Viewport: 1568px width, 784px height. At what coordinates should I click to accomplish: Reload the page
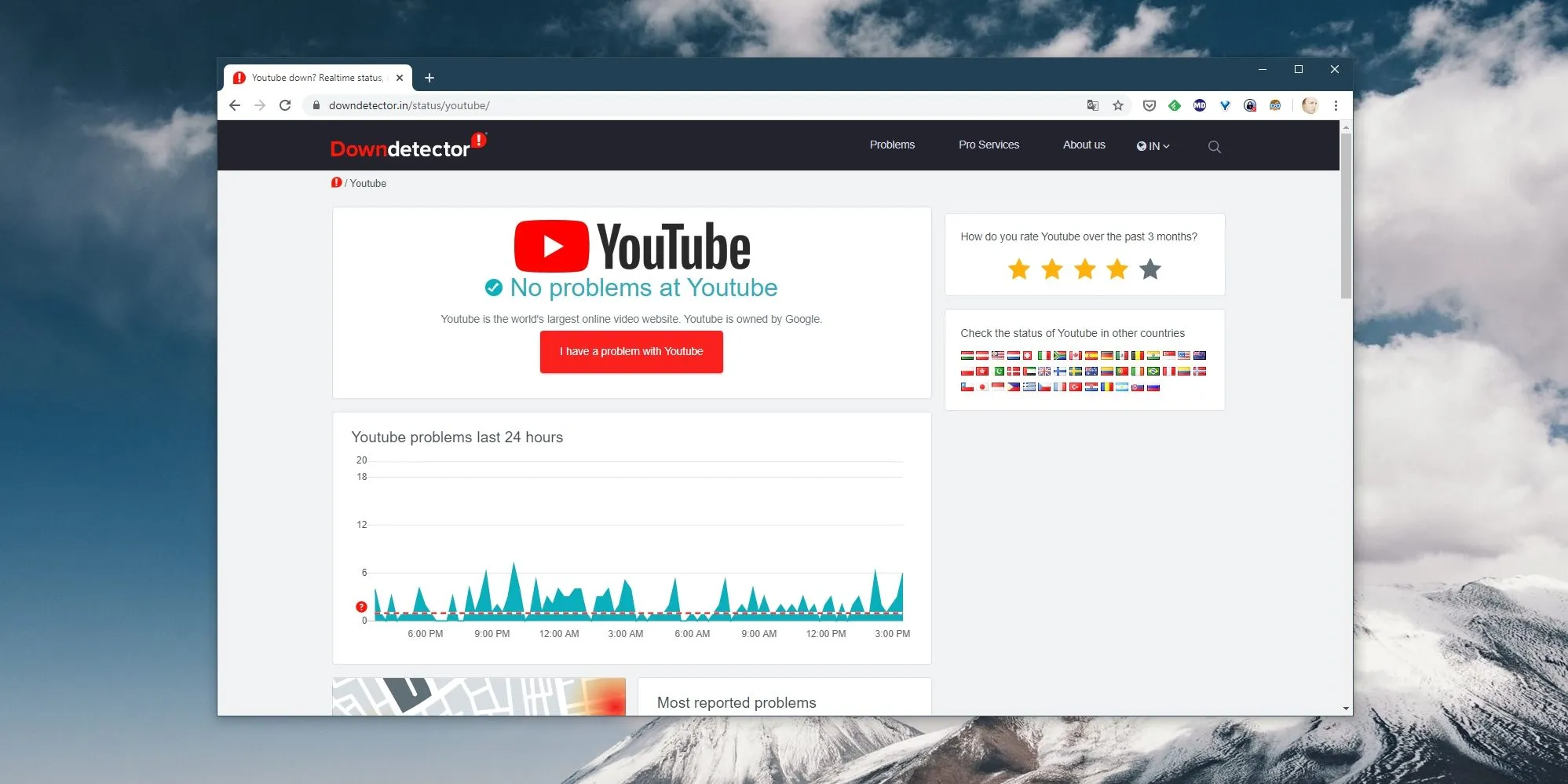tap(285, 105)
